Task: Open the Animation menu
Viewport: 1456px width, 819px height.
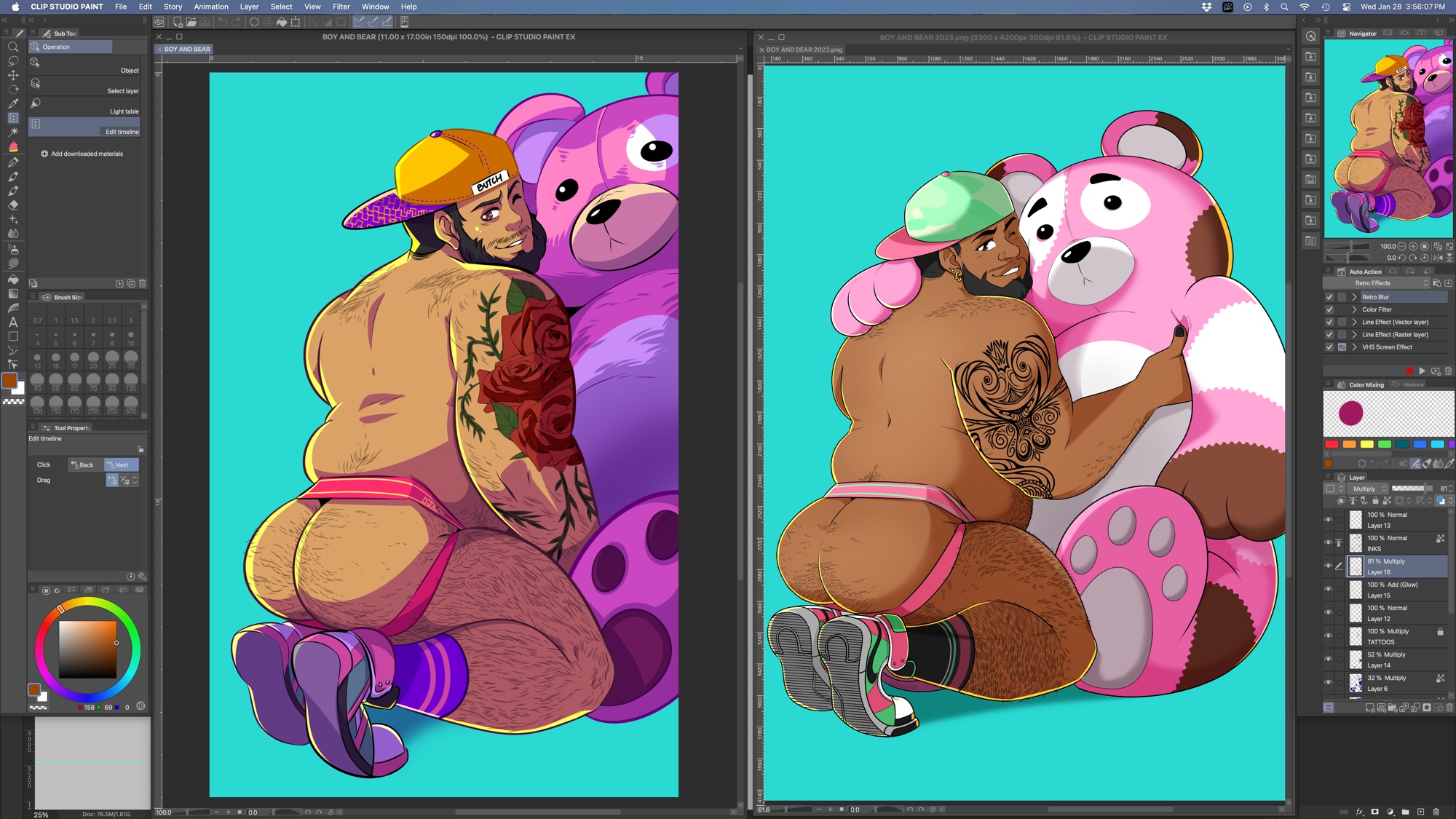Action: pyautogui.click(x=211, y=7)
